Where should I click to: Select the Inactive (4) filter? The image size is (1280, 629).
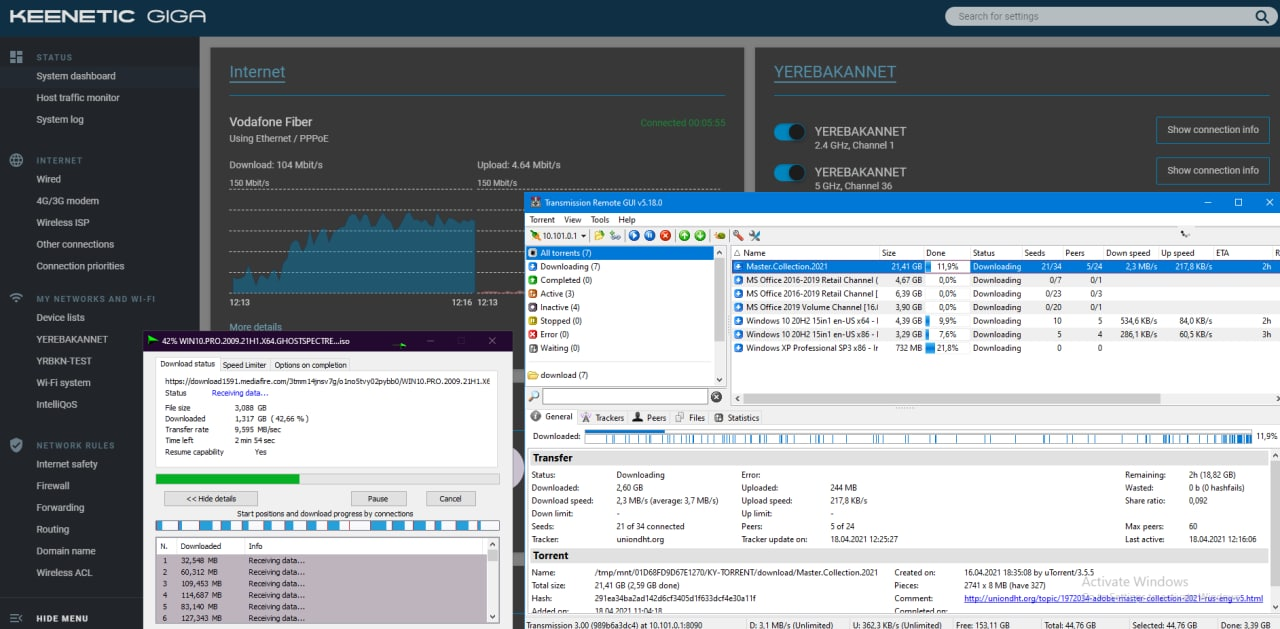(560, 307)
